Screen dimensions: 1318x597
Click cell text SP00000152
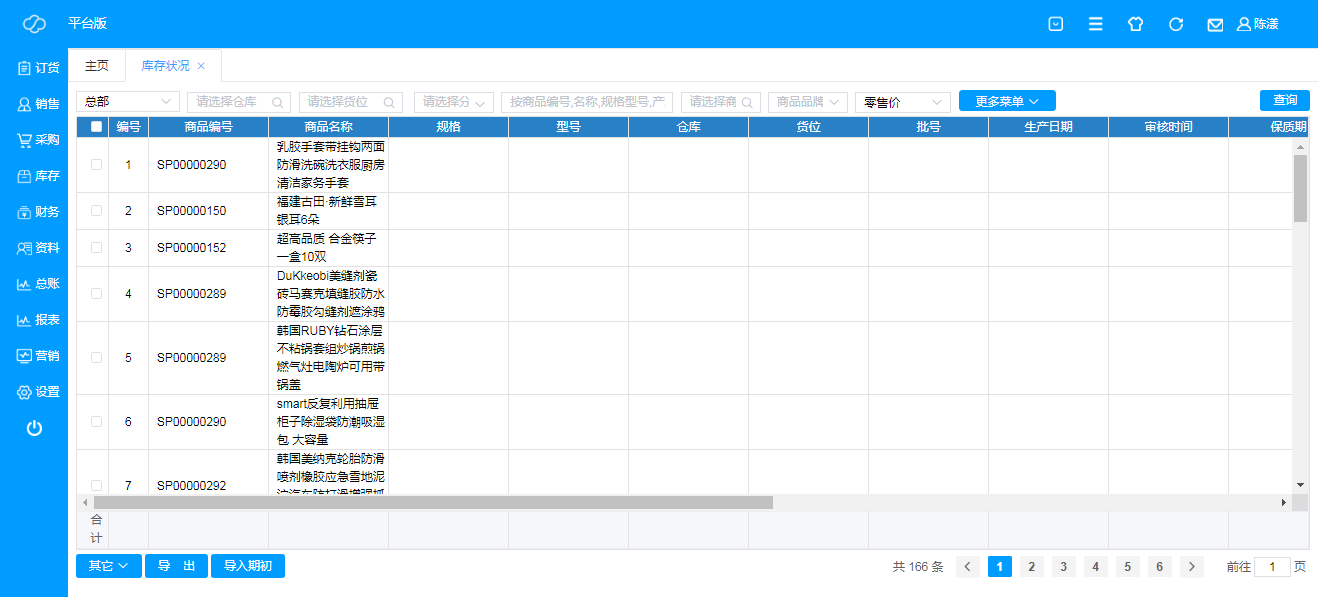191,248
